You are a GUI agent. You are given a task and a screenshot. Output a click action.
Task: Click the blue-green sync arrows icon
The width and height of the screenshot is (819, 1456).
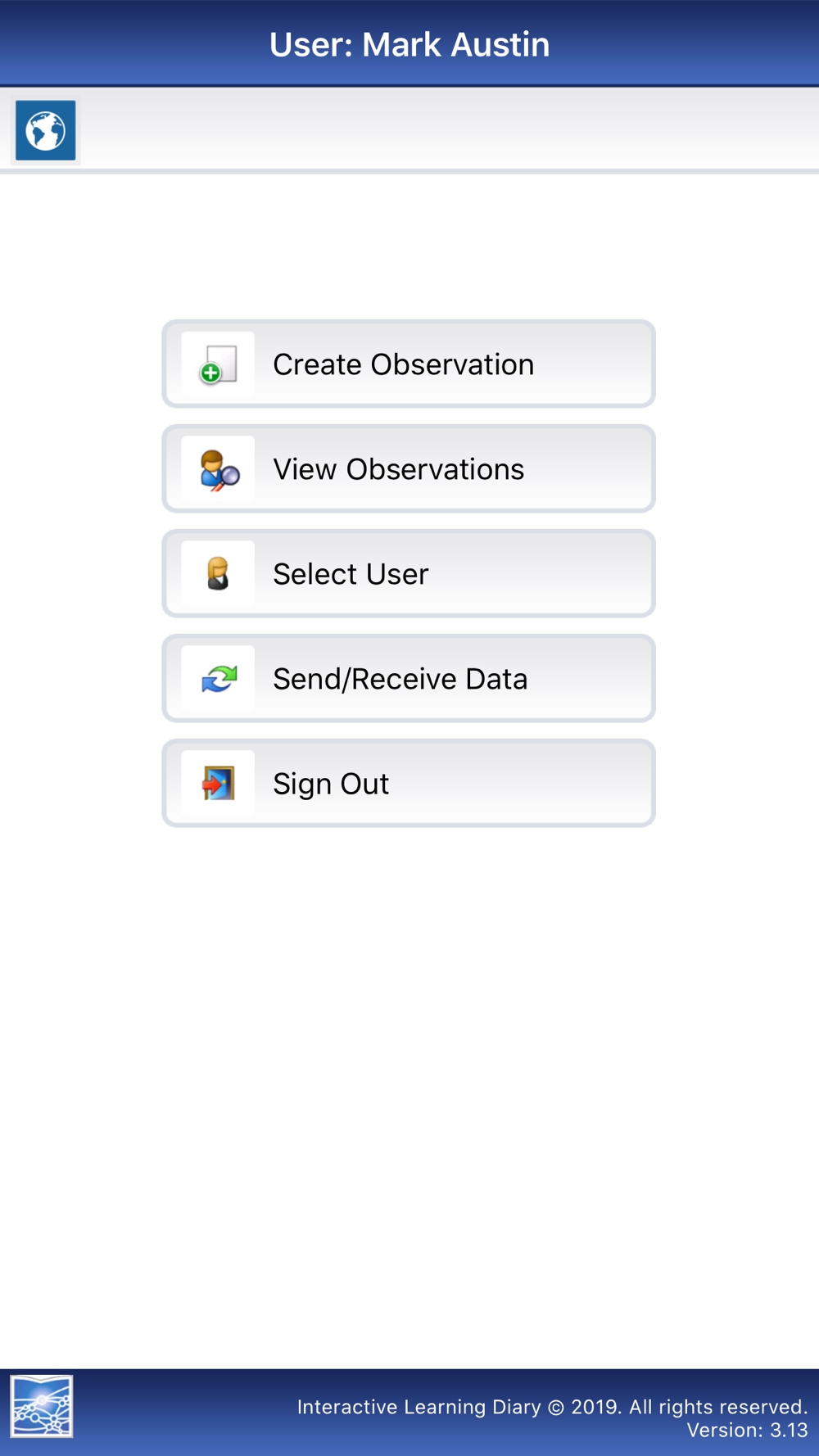[218, 679]
